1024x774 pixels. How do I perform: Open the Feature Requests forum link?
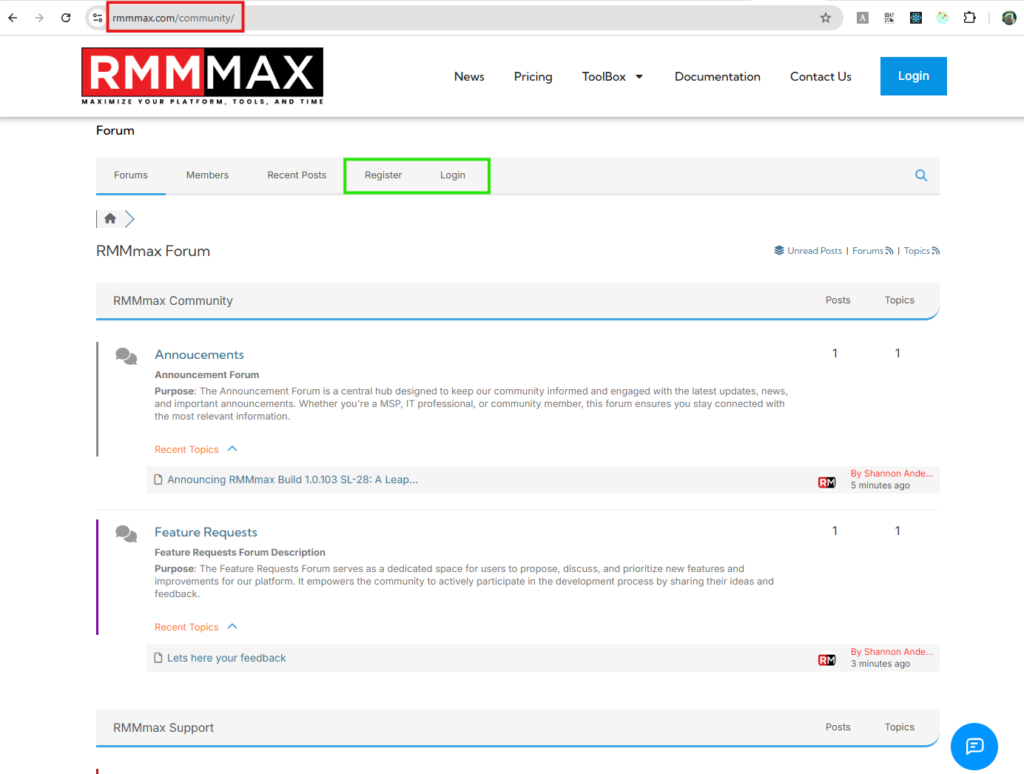point(206,532)
